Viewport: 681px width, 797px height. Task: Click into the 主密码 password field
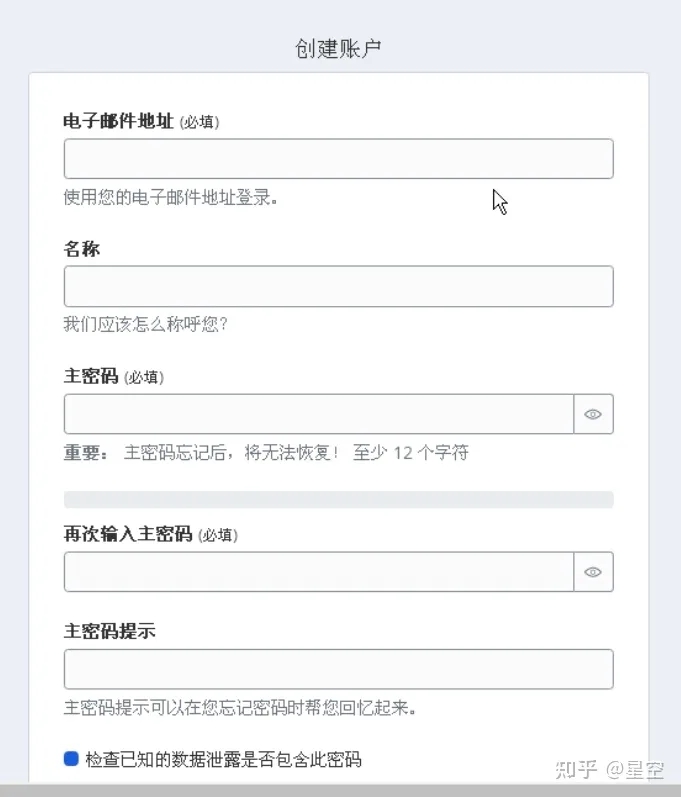[318, 414]
